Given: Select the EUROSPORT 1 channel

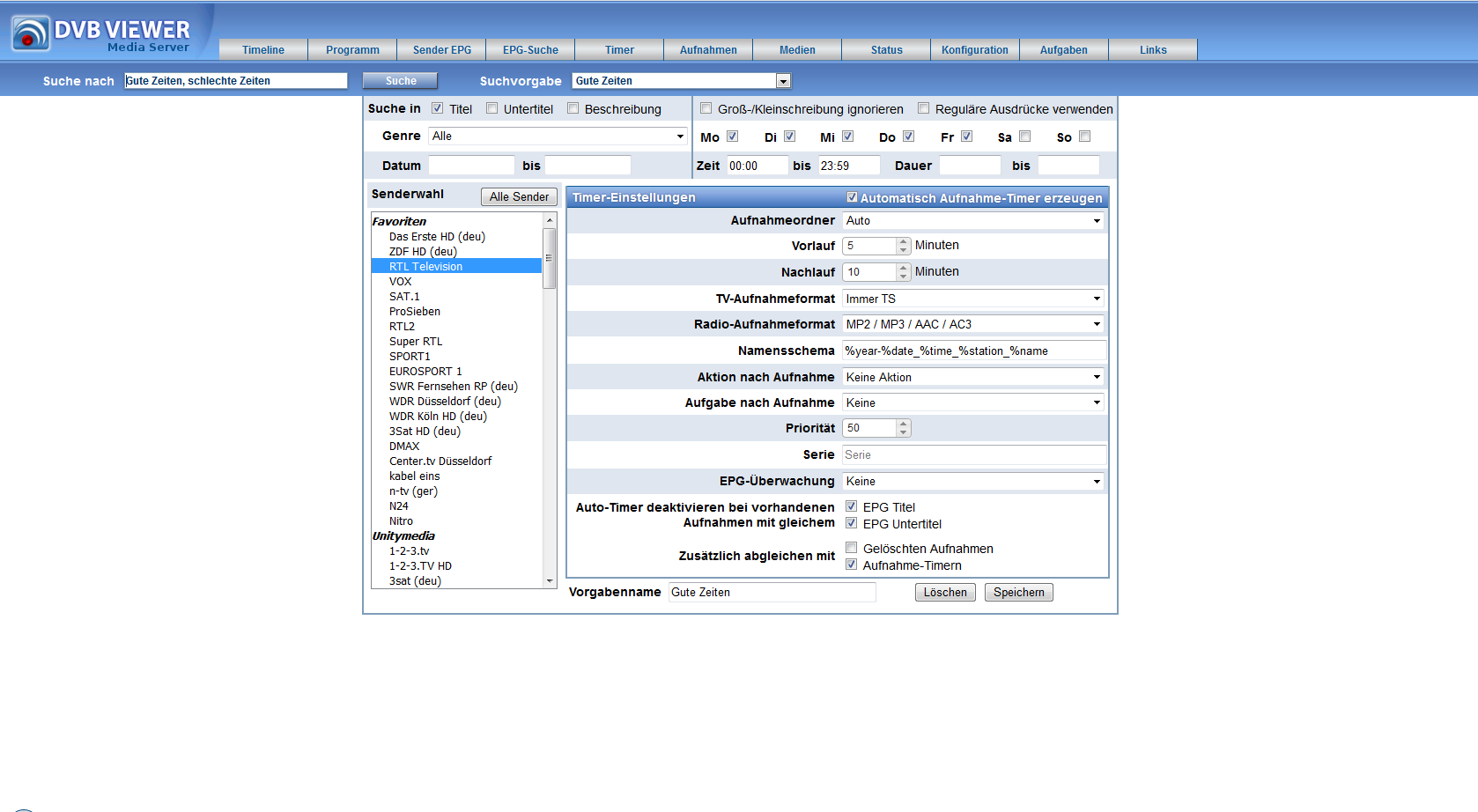Looking at the screenshot, I should (x=425, y=371).
